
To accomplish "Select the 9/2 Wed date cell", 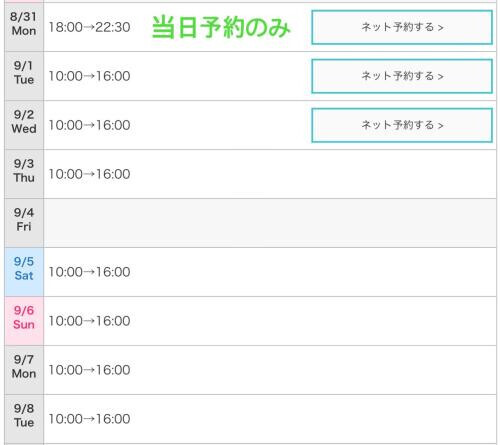I will tap(24, 125).
